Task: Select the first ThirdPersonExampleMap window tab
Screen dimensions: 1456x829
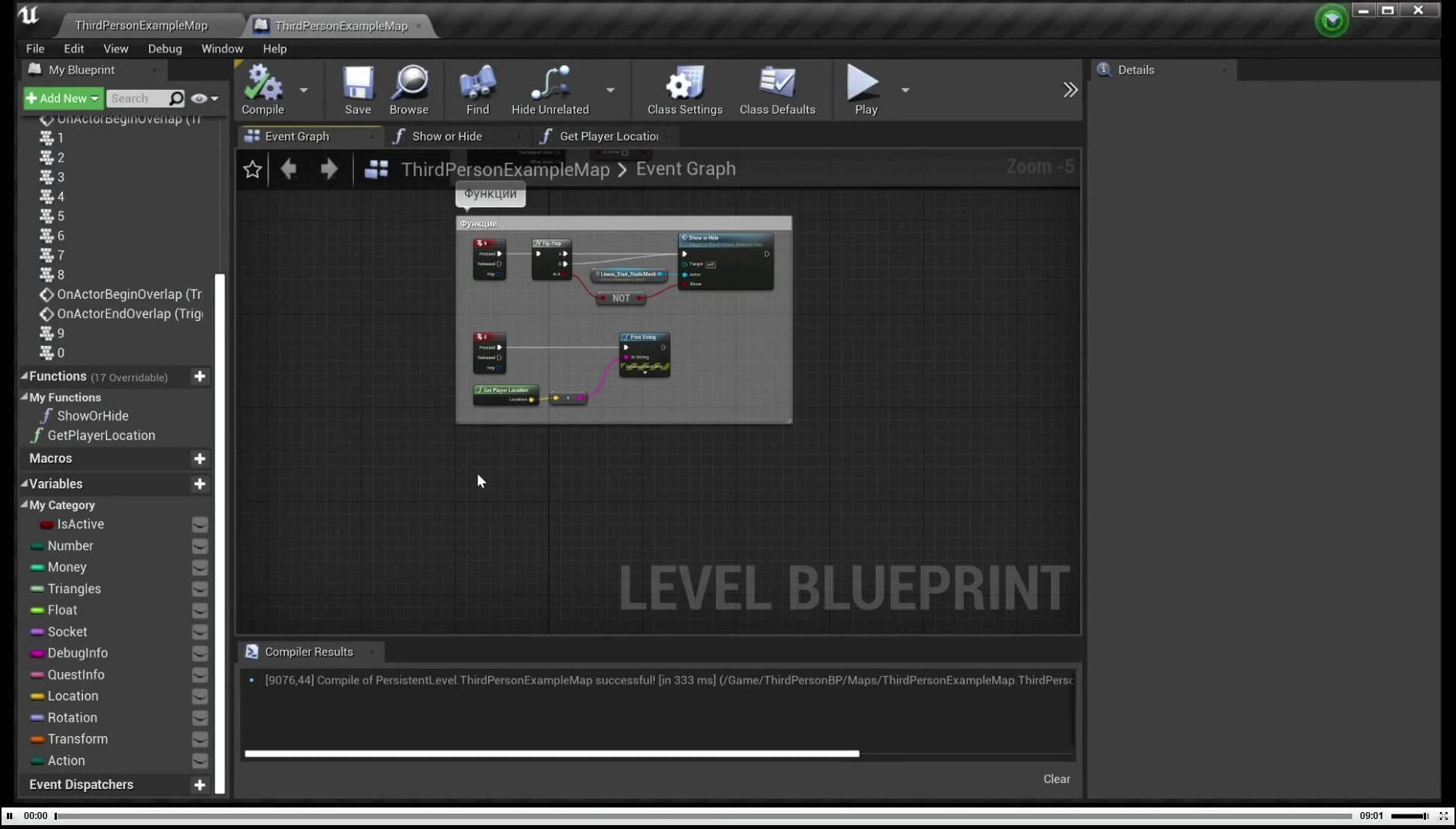Action: point(141,25)
